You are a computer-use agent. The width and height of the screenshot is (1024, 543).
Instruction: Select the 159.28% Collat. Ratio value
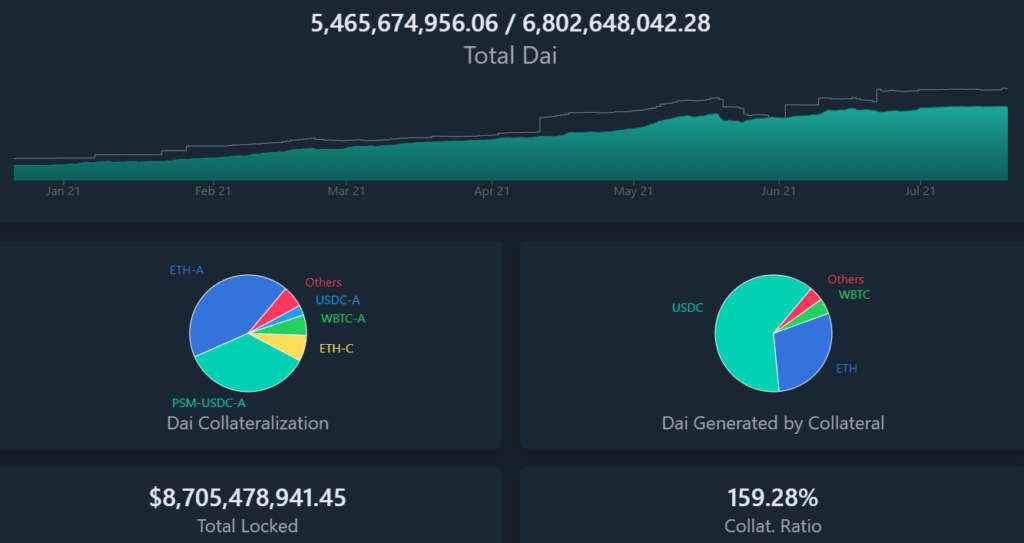pyautogui.click(x=773, y=497)
